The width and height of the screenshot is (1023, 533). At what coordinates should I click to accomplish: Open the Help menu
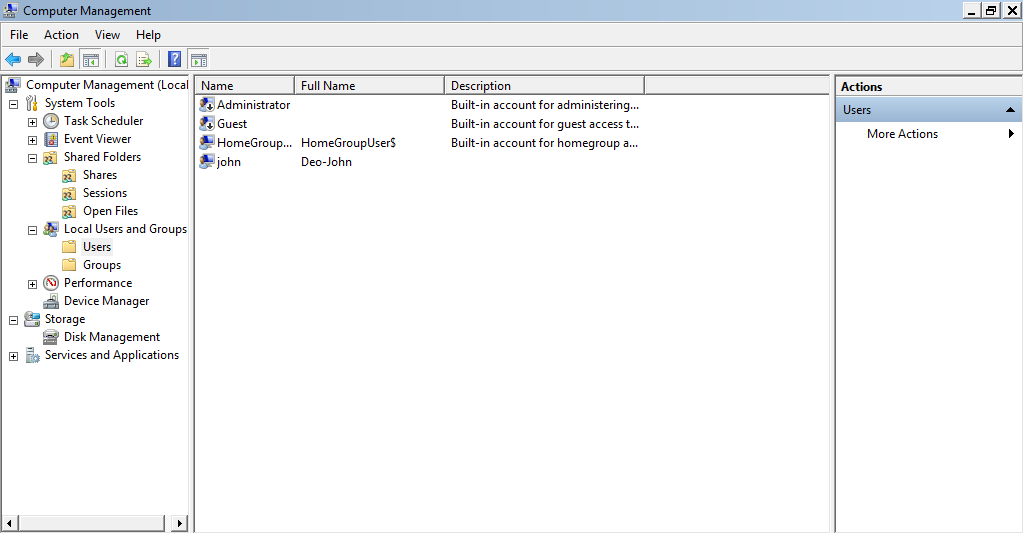(148, 35)
